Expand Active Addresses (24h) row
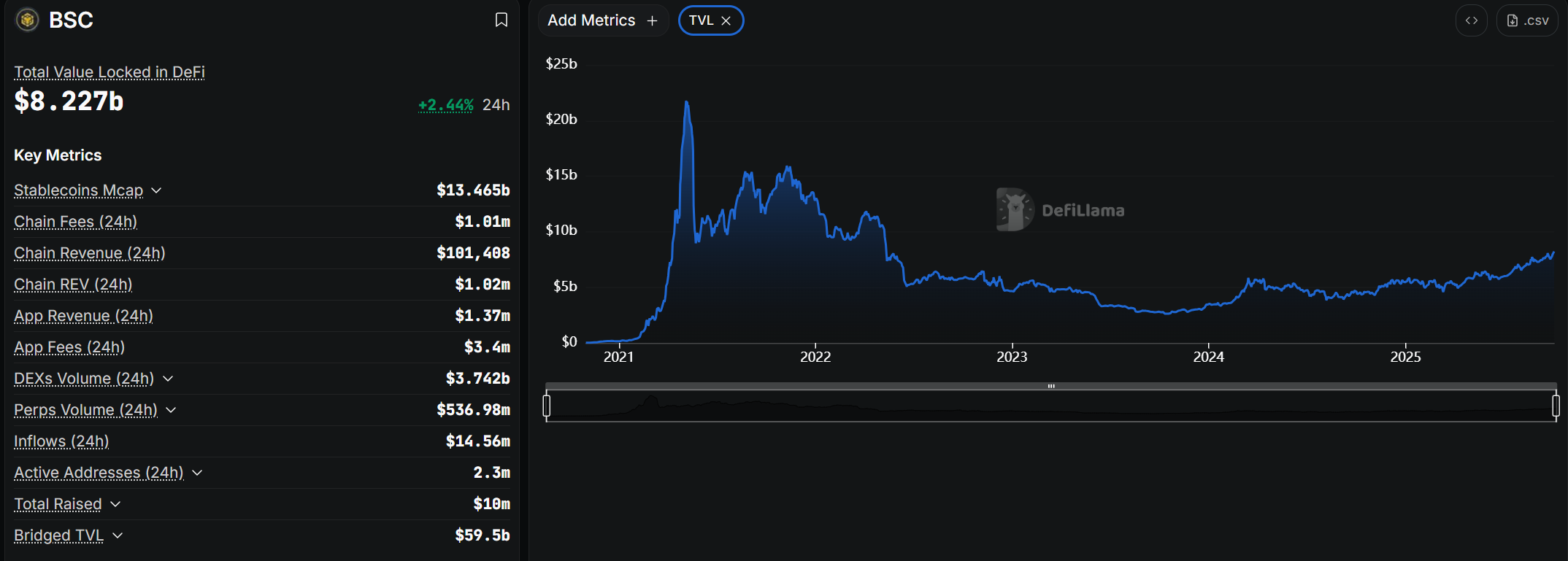 (197, 473)
